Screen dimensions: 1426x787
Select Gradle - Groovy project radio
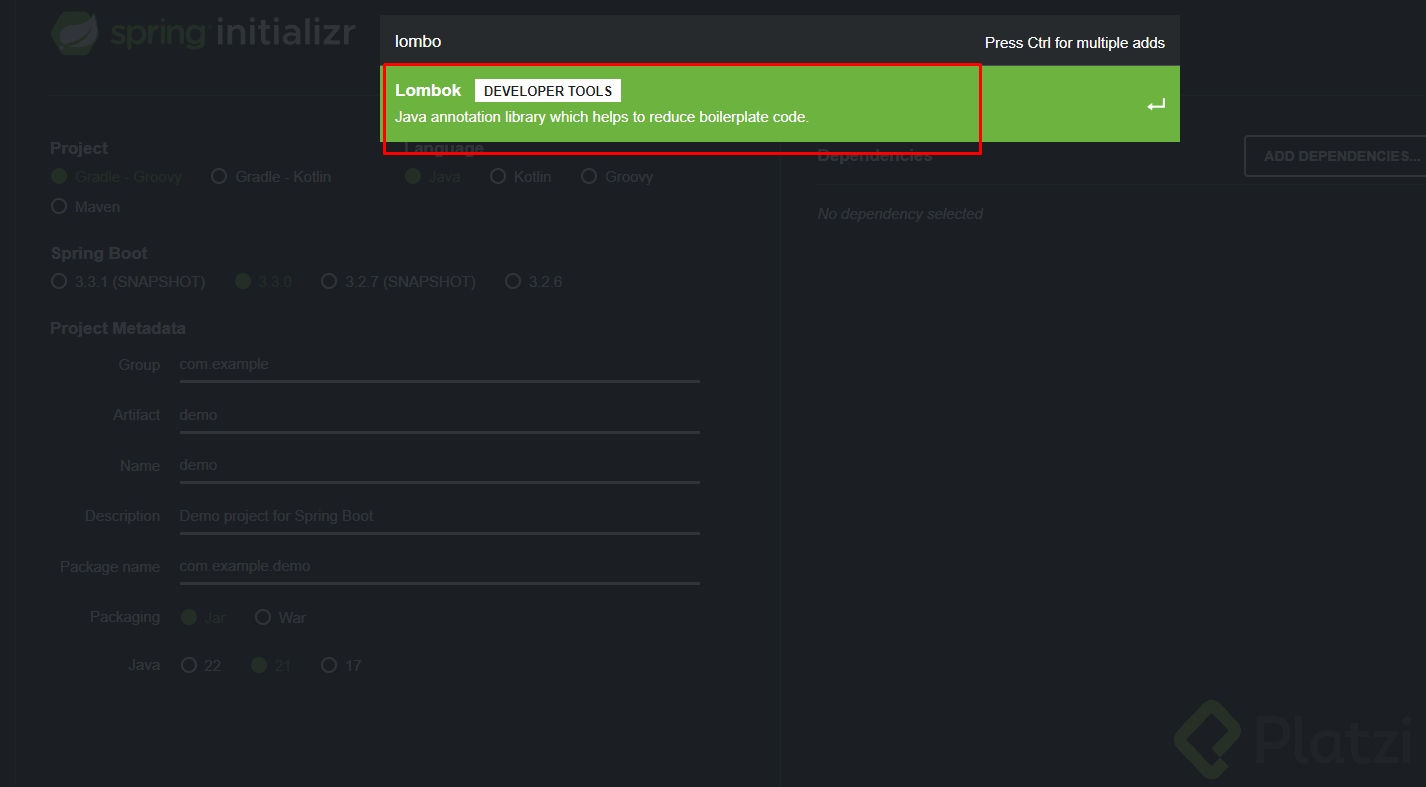58,177
